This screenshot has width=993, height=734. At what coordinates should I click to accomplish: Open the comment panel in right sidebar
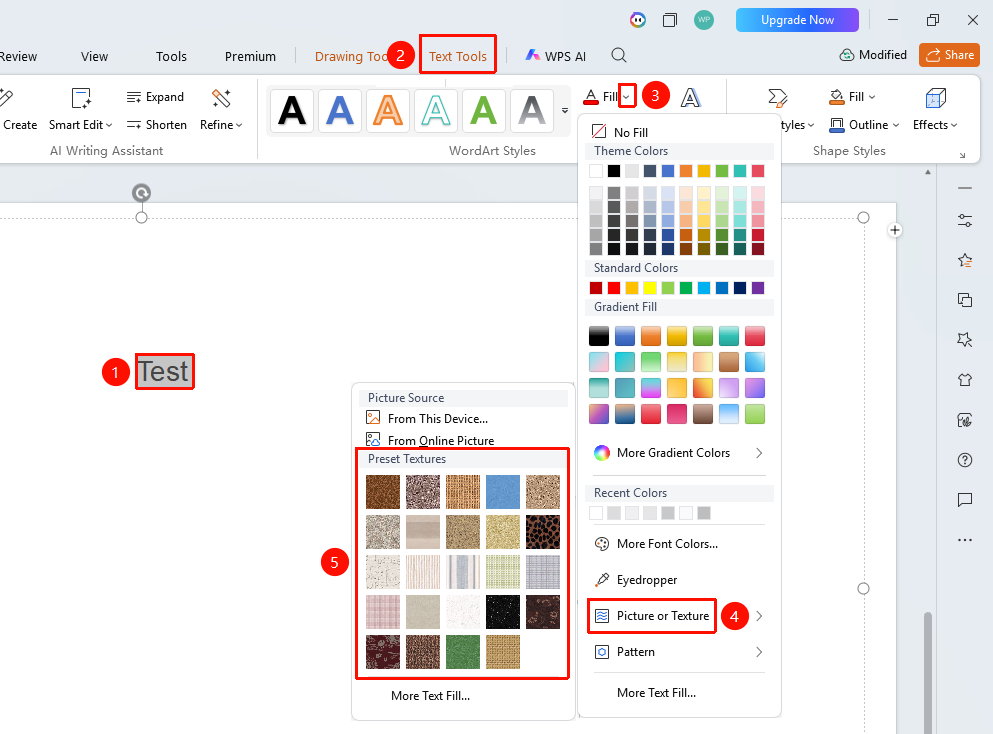(x=965, y=500)
